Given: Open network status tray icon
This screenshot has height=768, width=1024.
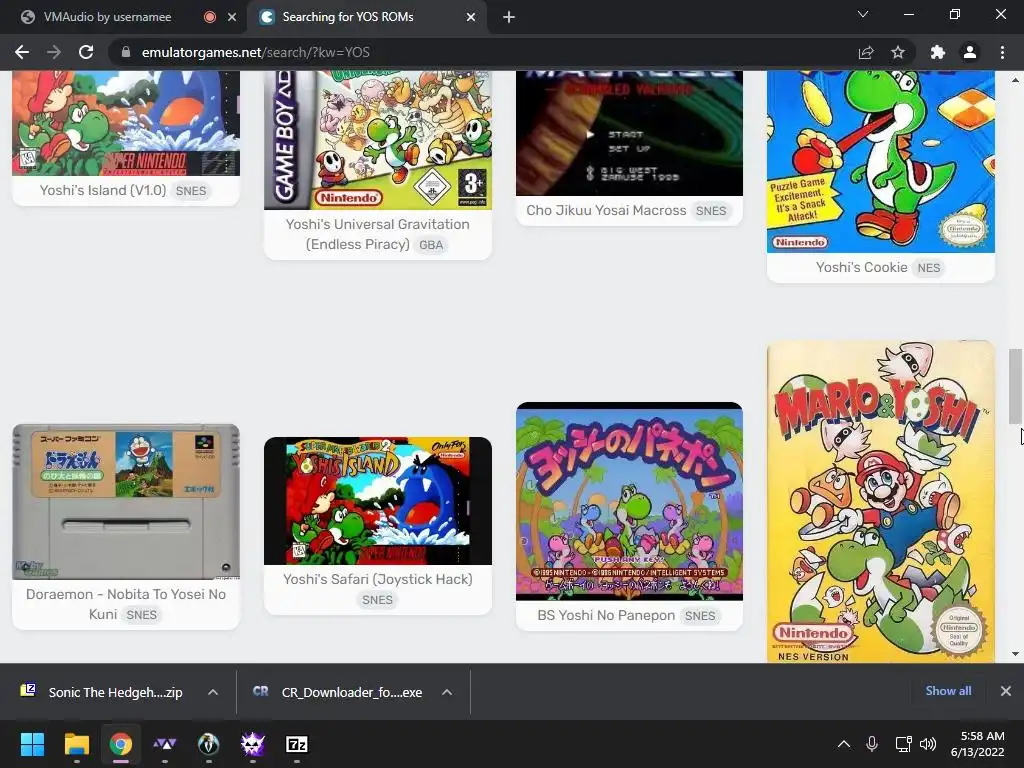Looking at the screenshot, I should pyautogui.click(x=904, y=744).
